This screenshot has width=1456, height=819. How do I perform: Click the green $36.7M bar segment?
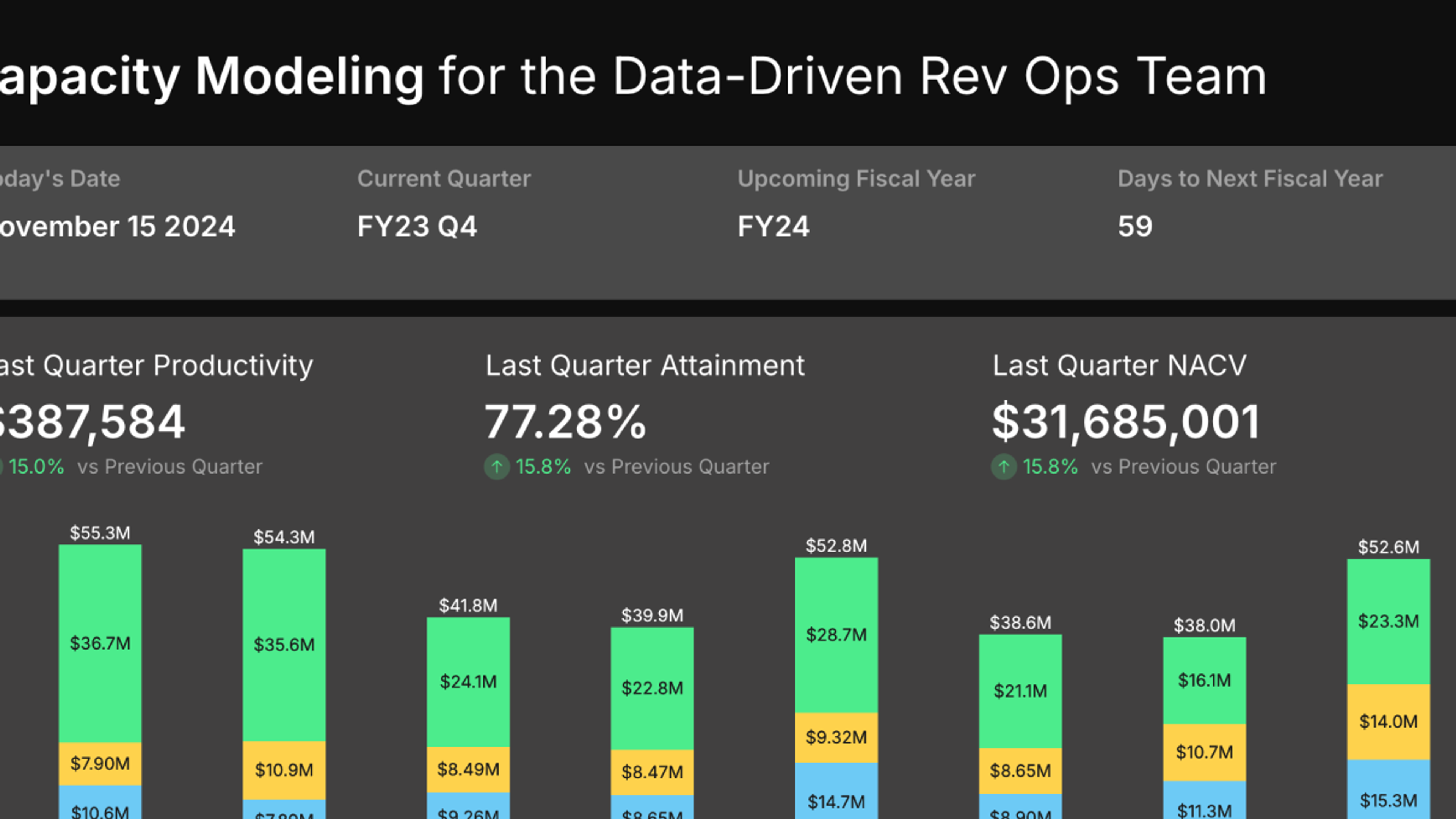[x=100, y=644]
